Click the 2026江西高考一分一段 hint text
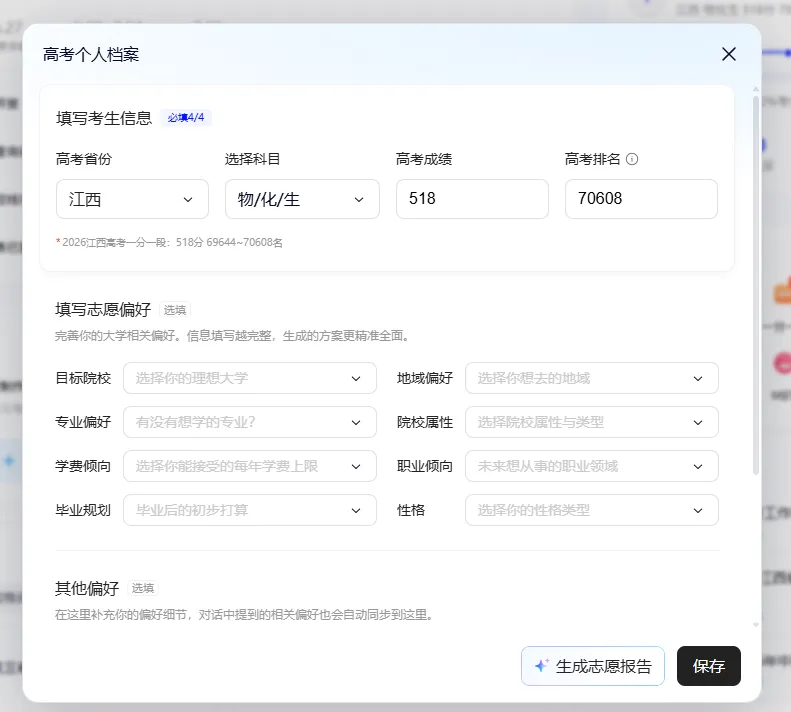Image resolution: width=791 pixels, height=712 pixels. (x=169, y=242)
